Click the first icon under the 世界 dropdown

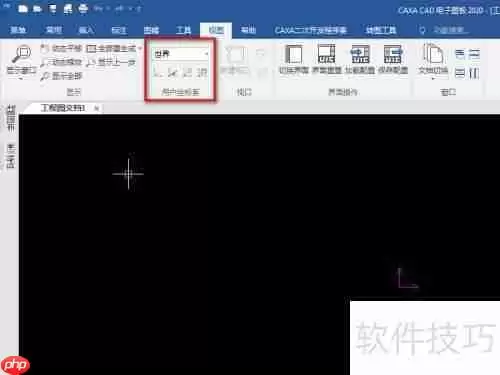click(158, 72)
